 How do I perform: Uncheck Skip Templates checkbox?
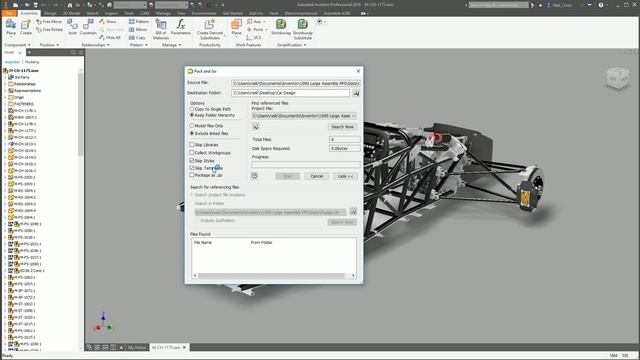click(x=192, y=168)
